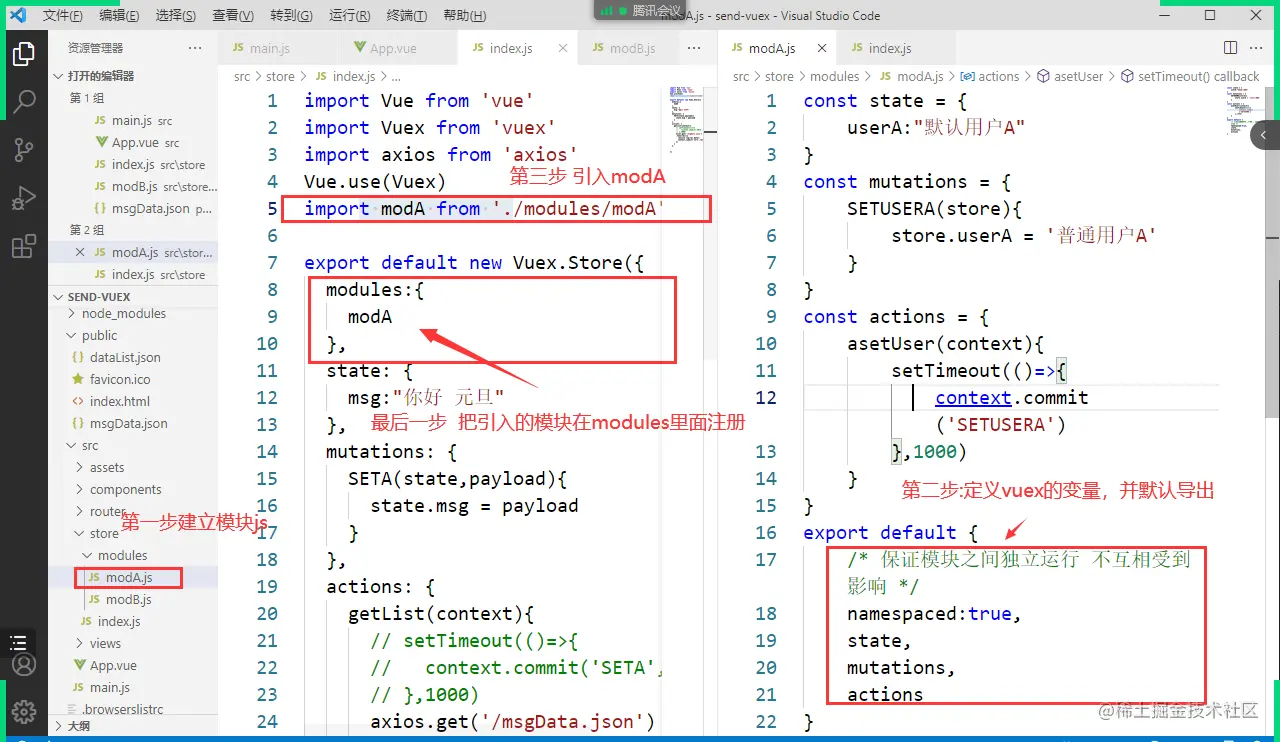Viewport: 1280px width, 742px height.
Task: Open the 查看(V) menu
Action: click(x=233, y=16)
